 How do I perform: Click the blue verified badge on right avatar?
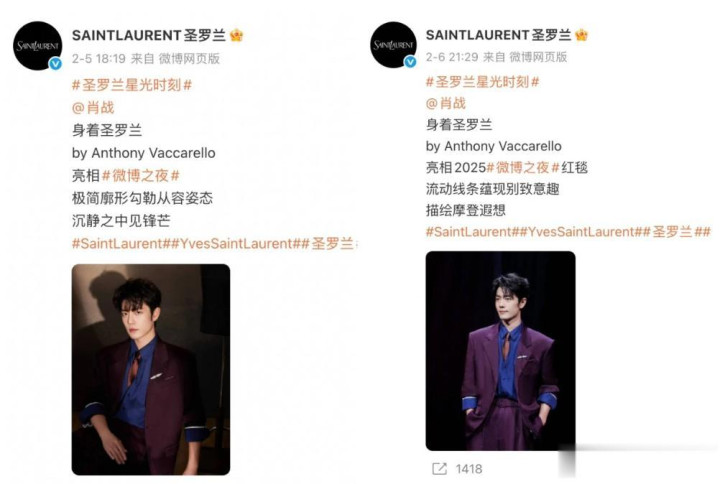tap(410, 62)
